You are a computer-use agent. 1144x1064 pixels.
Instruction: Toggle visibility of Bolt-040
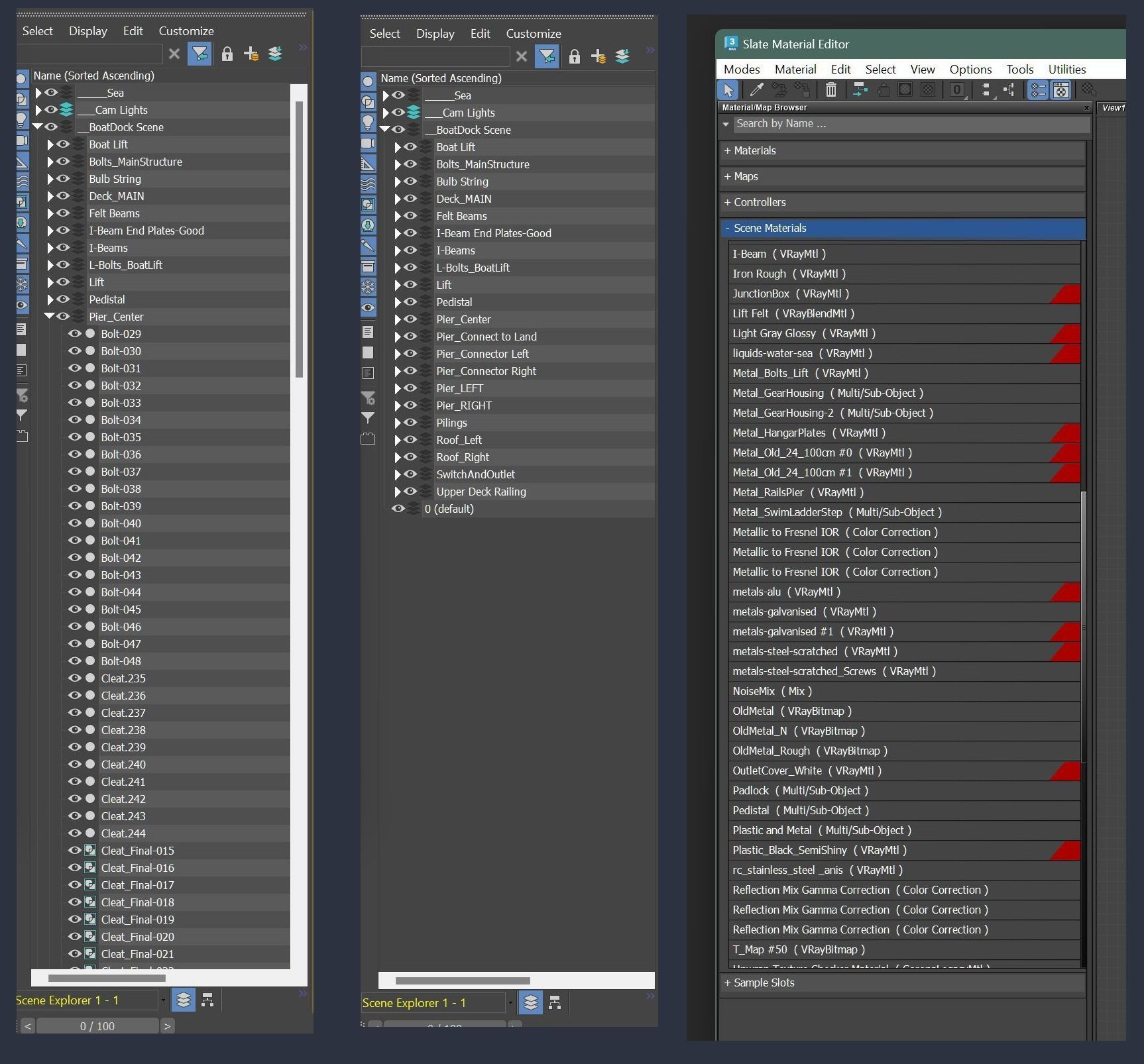[x=75, y=523]
